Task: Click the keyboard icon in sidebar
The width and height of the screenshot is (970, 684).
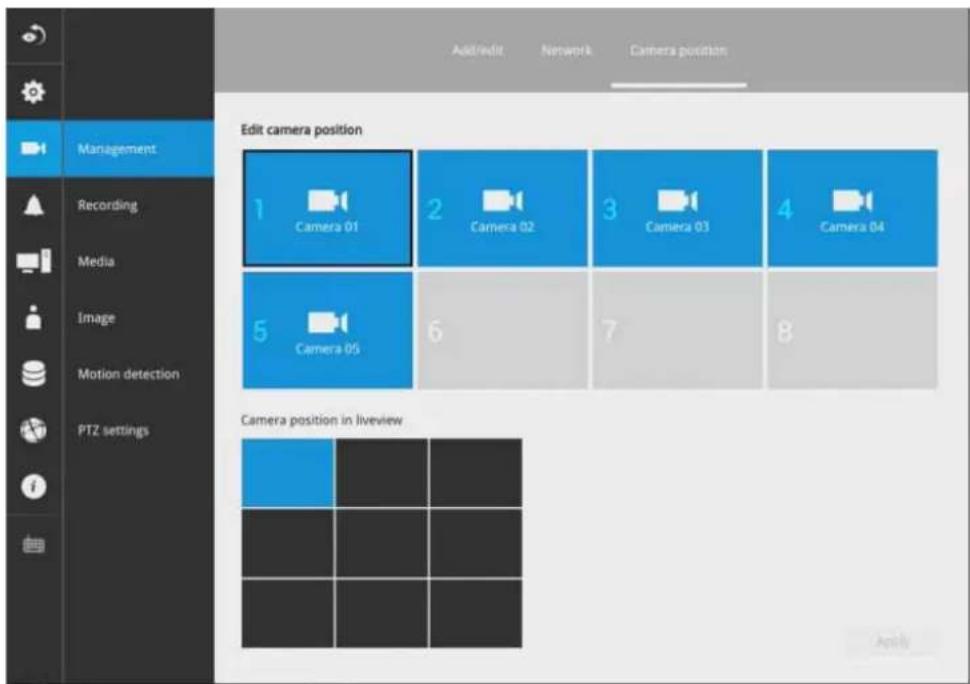Action: [x=33, y=544]
